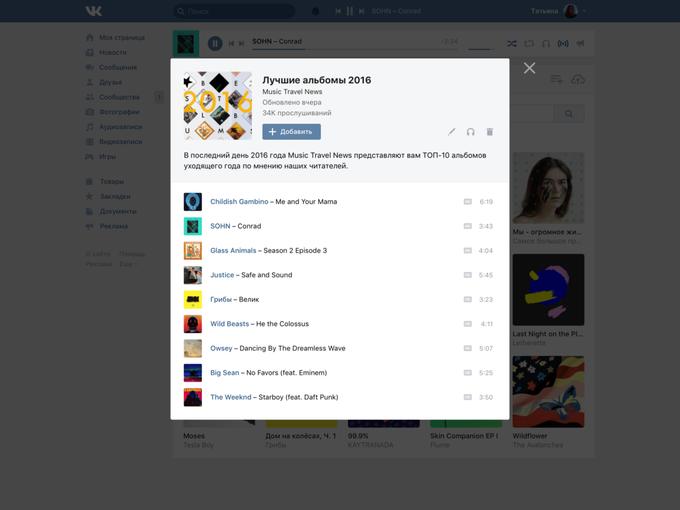Click the add playlist icon

coord(556,79)
